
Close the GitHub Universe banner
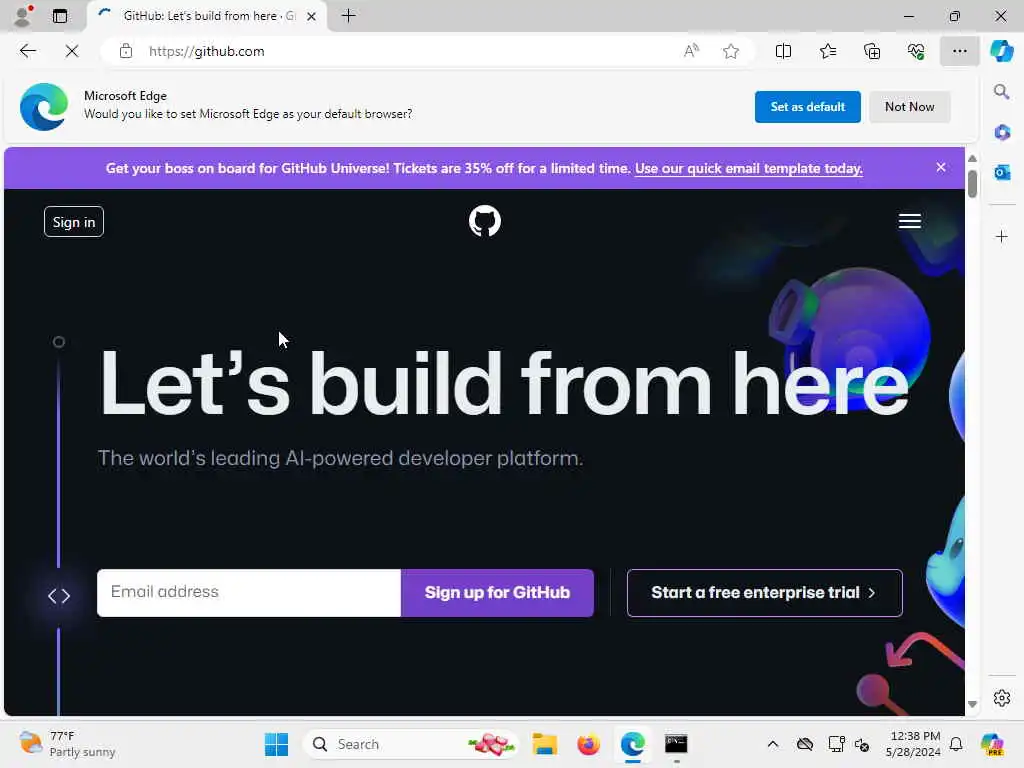click(x=940, y=167)
